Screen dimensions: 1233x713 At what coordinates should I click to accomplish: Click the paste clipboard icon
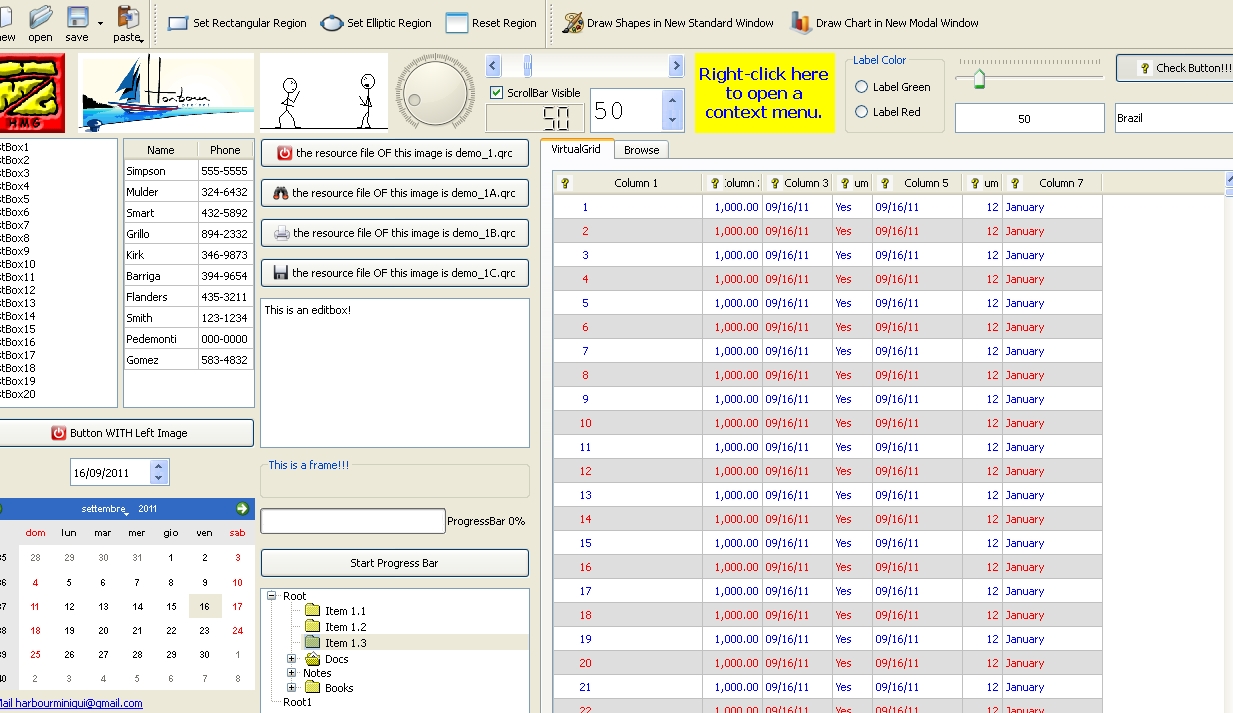tap(127, 17)
